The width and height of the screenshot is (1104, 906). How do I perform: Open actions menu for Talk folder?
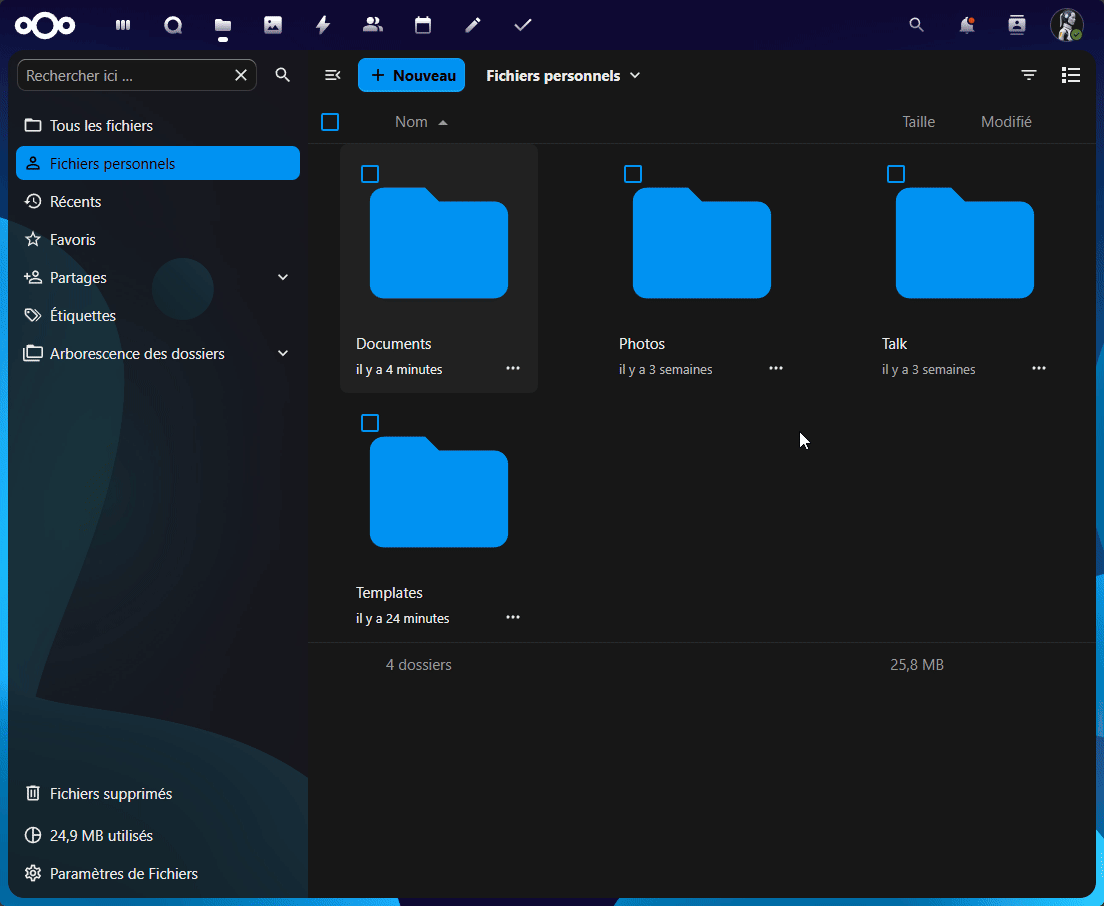(x=1039, y=368)
